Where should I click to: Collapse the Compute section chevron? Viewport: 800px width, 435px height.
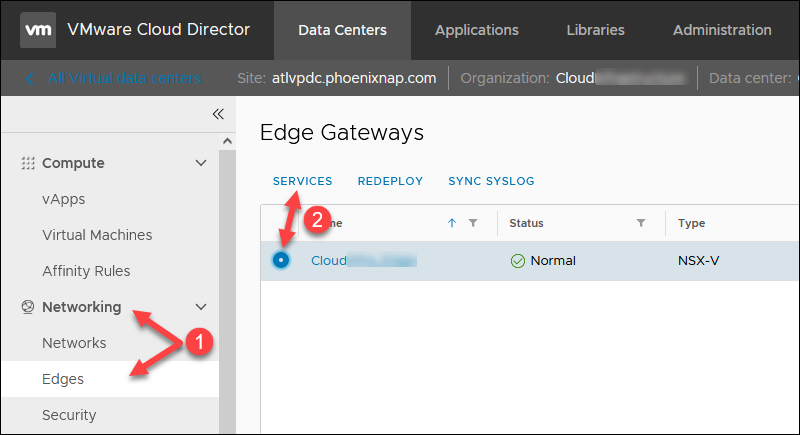(201, 163)
